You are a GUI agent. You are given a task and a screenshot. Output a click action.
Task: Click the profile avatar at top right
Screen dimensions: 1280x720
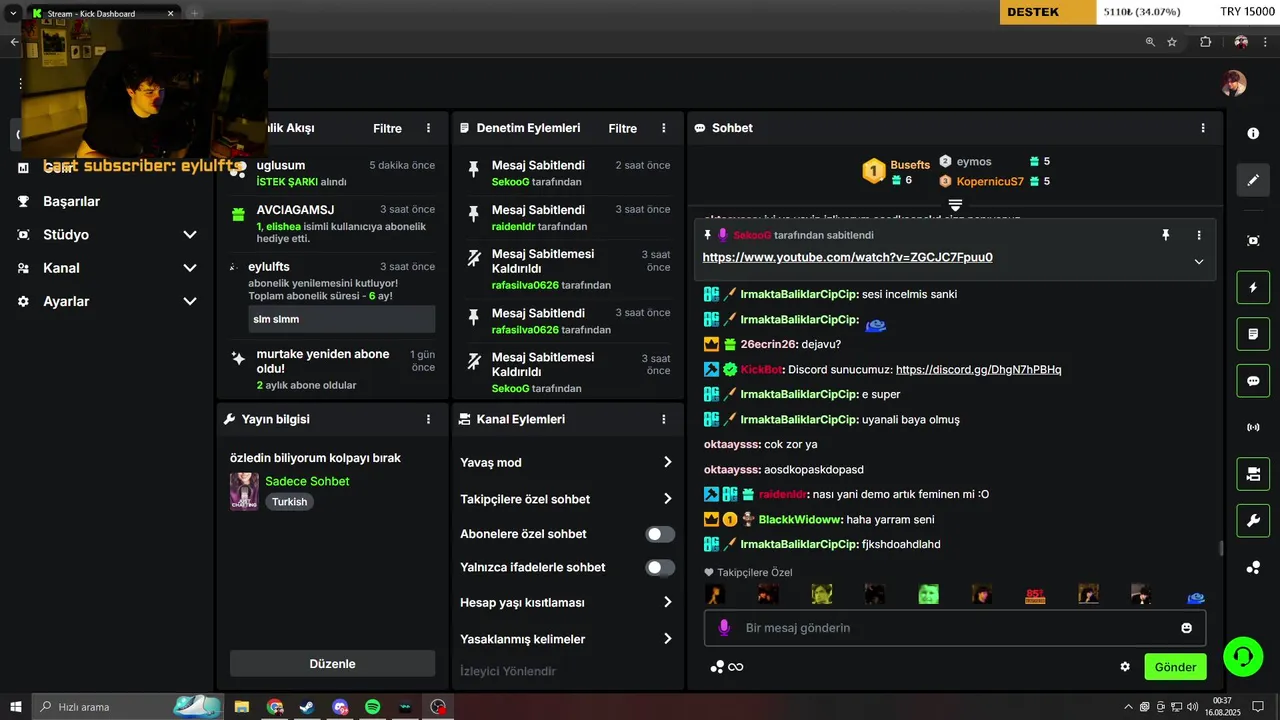1234,84
